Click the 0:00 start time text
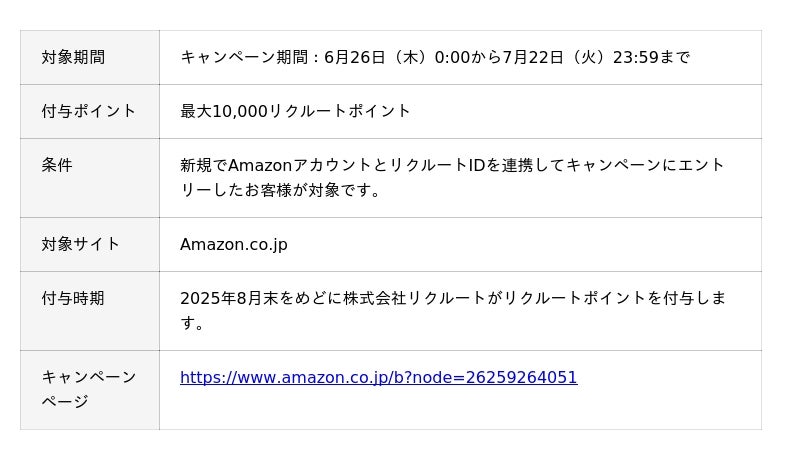This screenshot has width=800, height=460. (x=452, y=58)
